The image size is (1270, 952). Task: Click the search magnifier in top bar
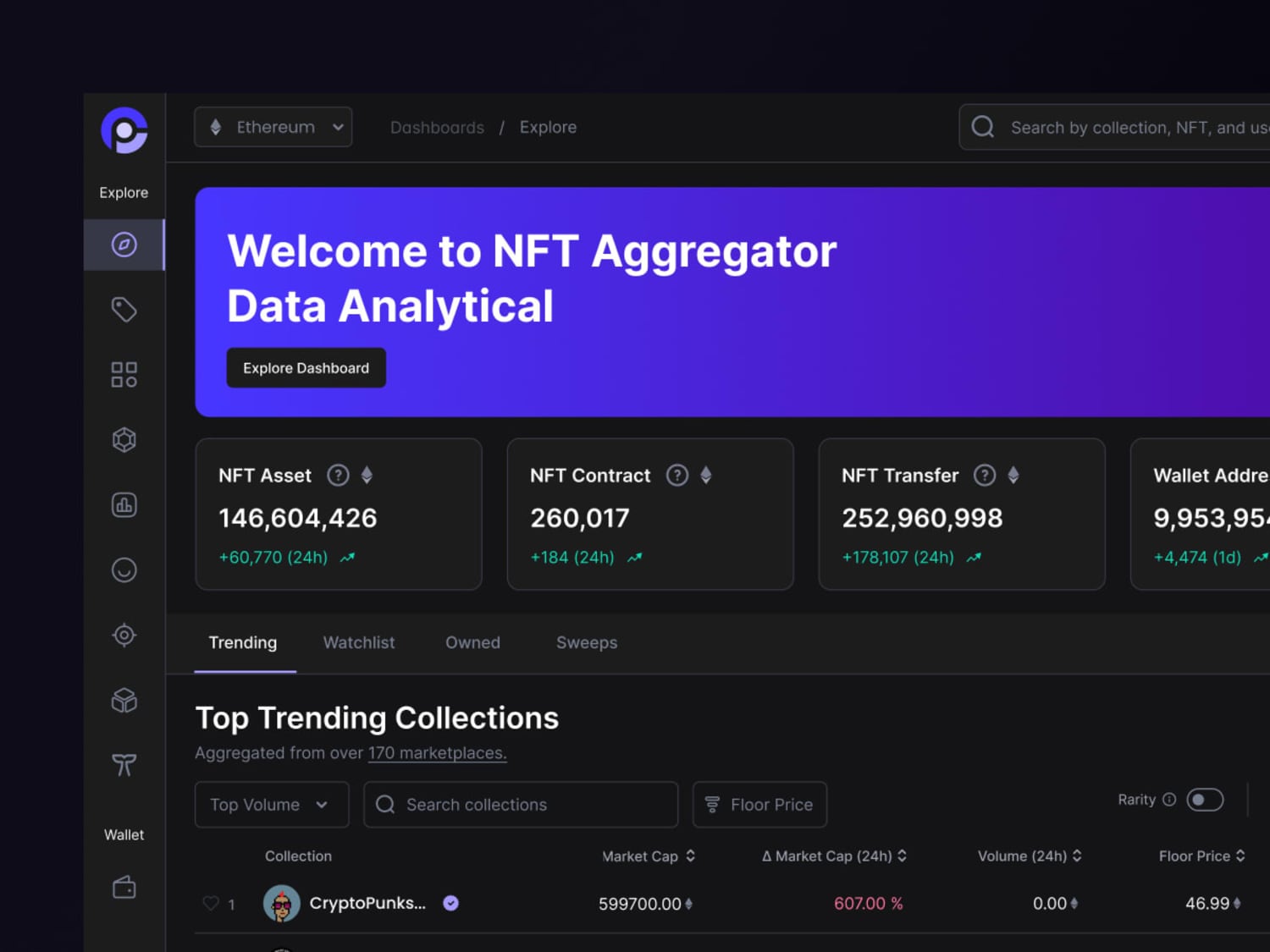tap(983, 127)
